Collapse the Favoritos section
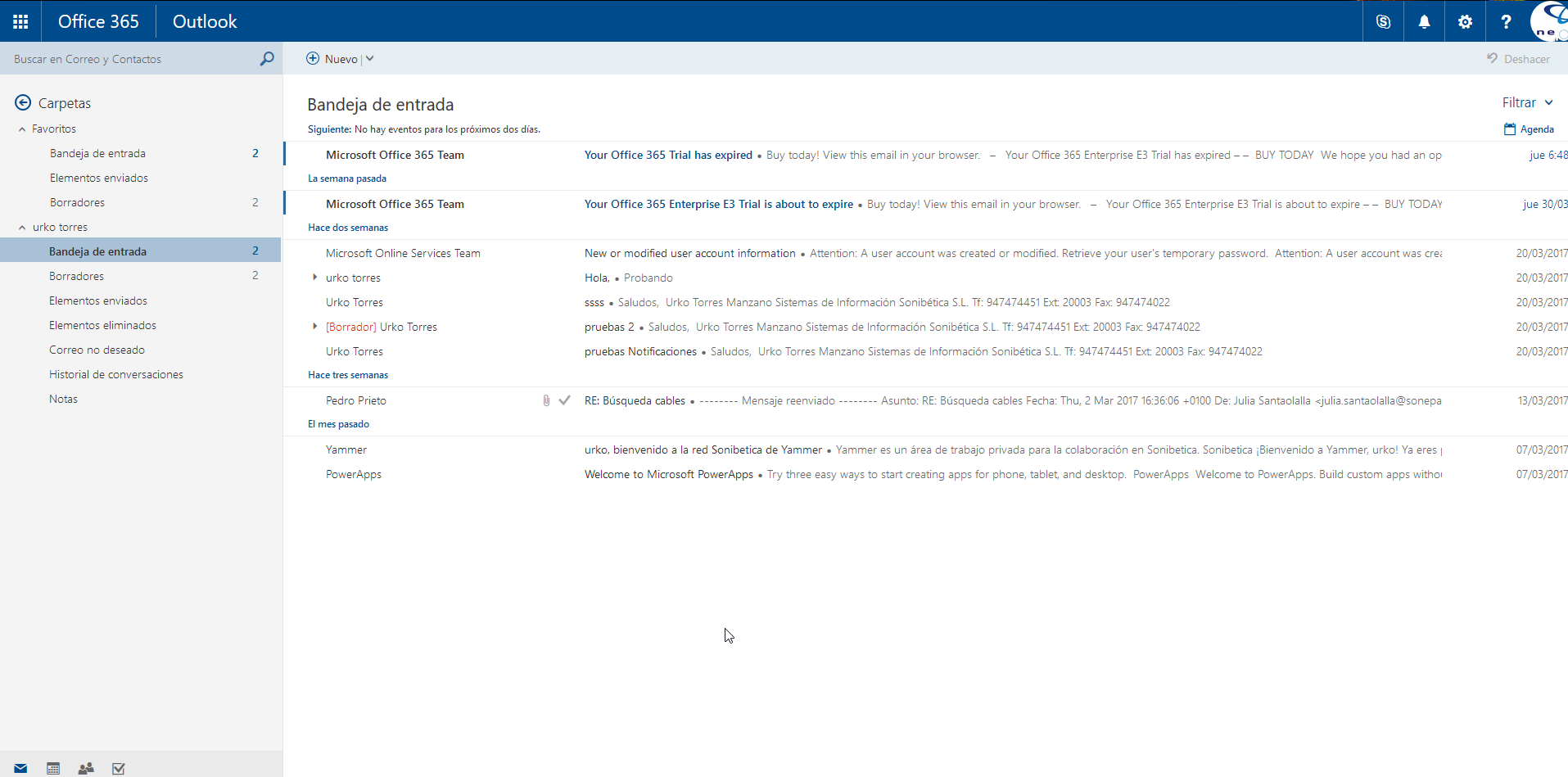Screen dimensions: 1568x777 click(x=22, y=129)
